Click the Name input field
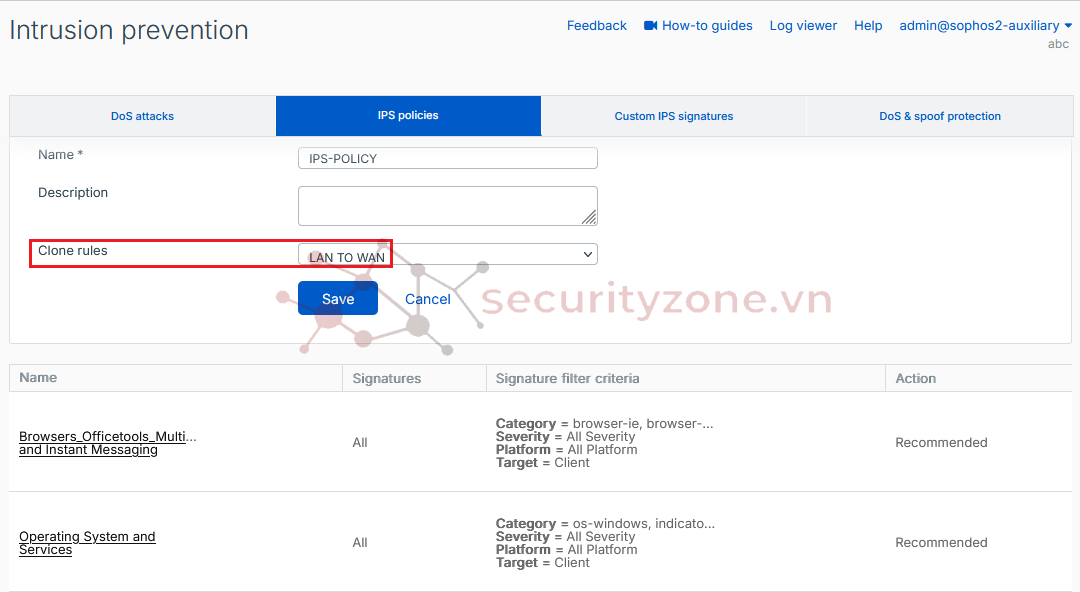The height and width of the screenshot is (592, 1080). coord(447,158)
